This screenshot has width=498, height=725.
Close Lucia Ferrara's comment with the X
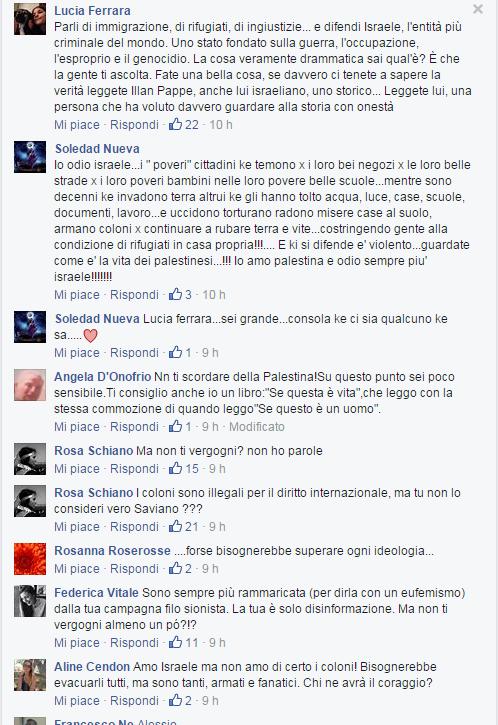478,9
